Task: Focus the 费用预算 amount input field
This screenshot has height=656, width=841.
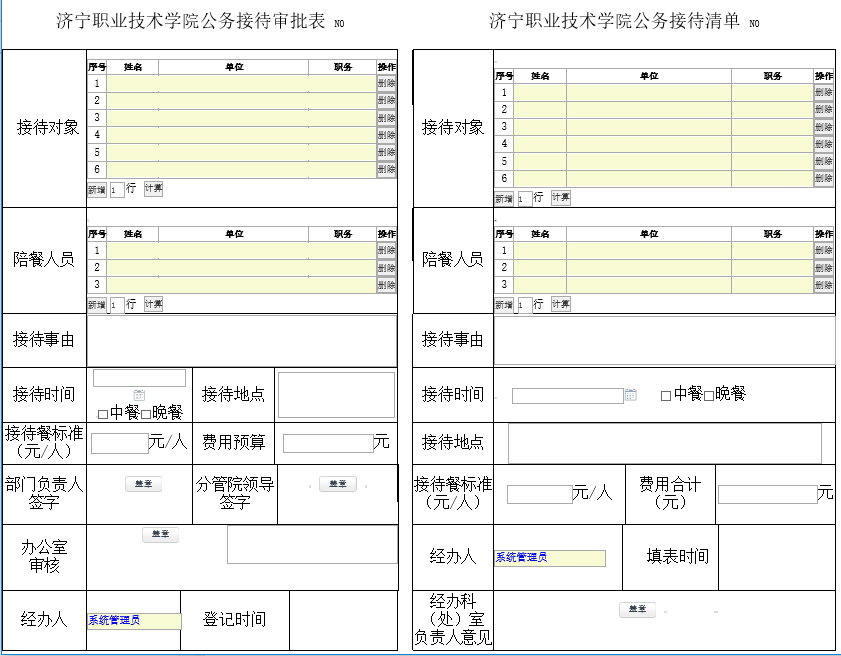Action: tap(328, 443)
